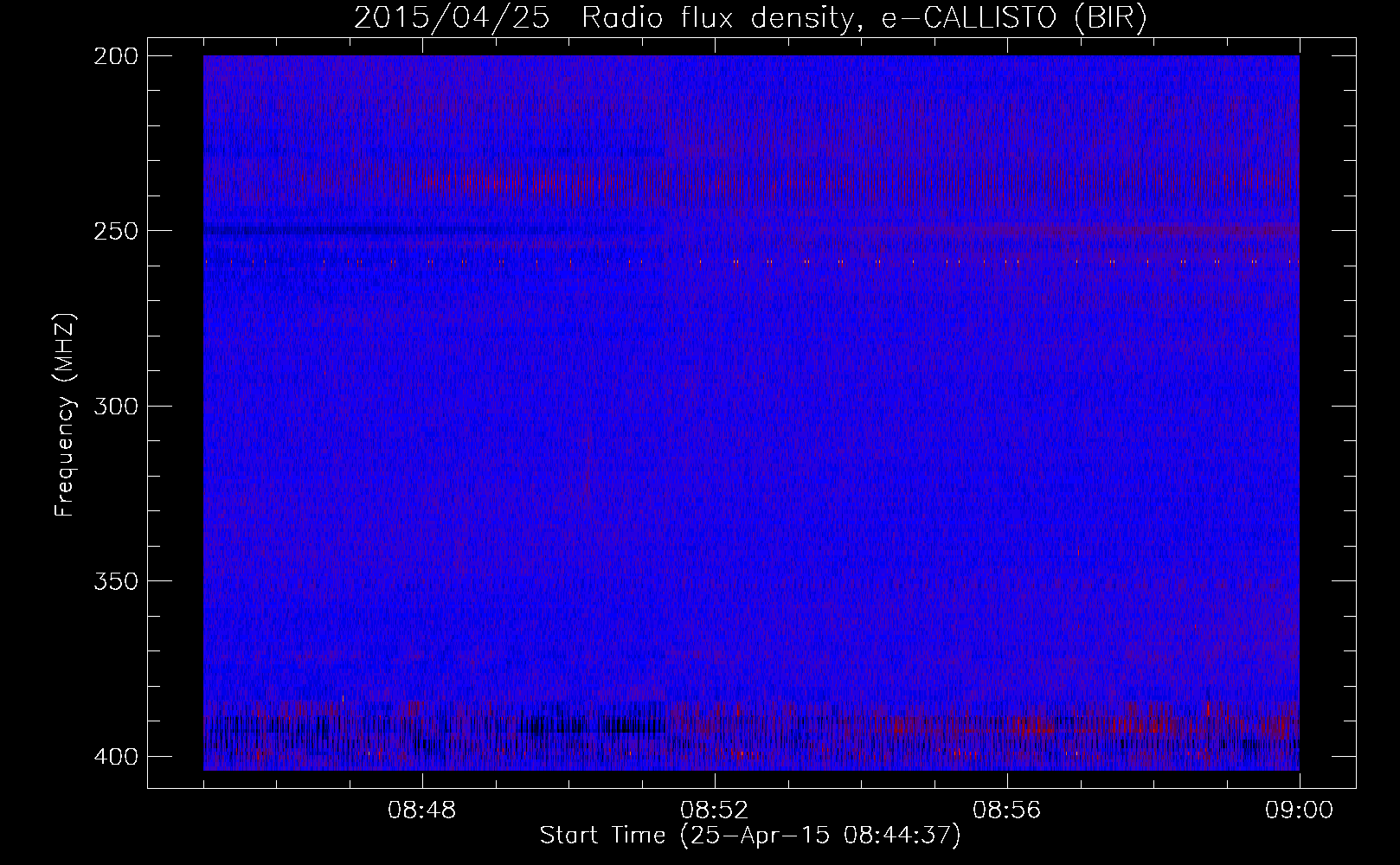Select the 250 frequency tick label

115,231
